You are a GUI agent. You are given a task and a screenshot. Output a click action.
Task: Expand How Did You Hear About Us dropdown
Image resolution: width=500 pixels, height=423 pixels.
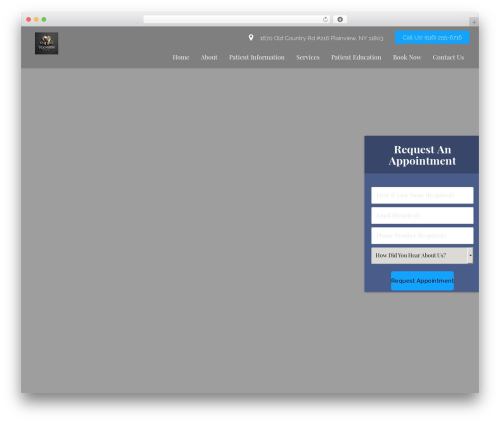pyautogui.click(x=422, y=256)
